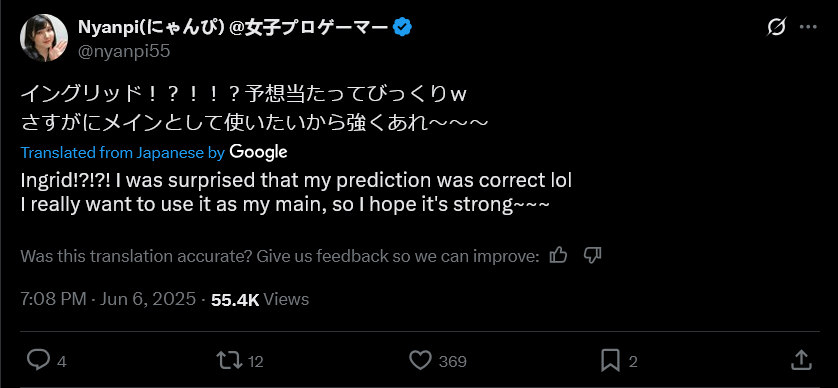Select the original Japanese tweet text
Viewport: 838px width, 388px height.
point(254,109)
